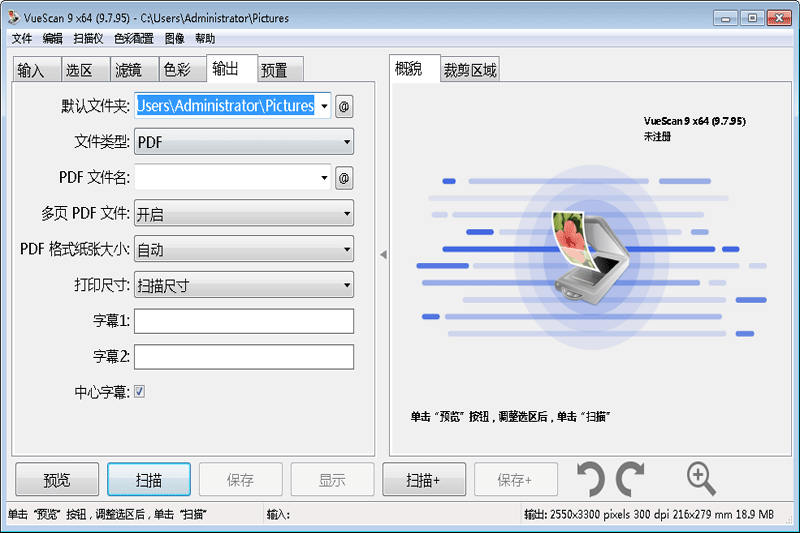
Task: Click the zoom in magnifier icon
Action: pyautogui.click(x=701, y=479)
